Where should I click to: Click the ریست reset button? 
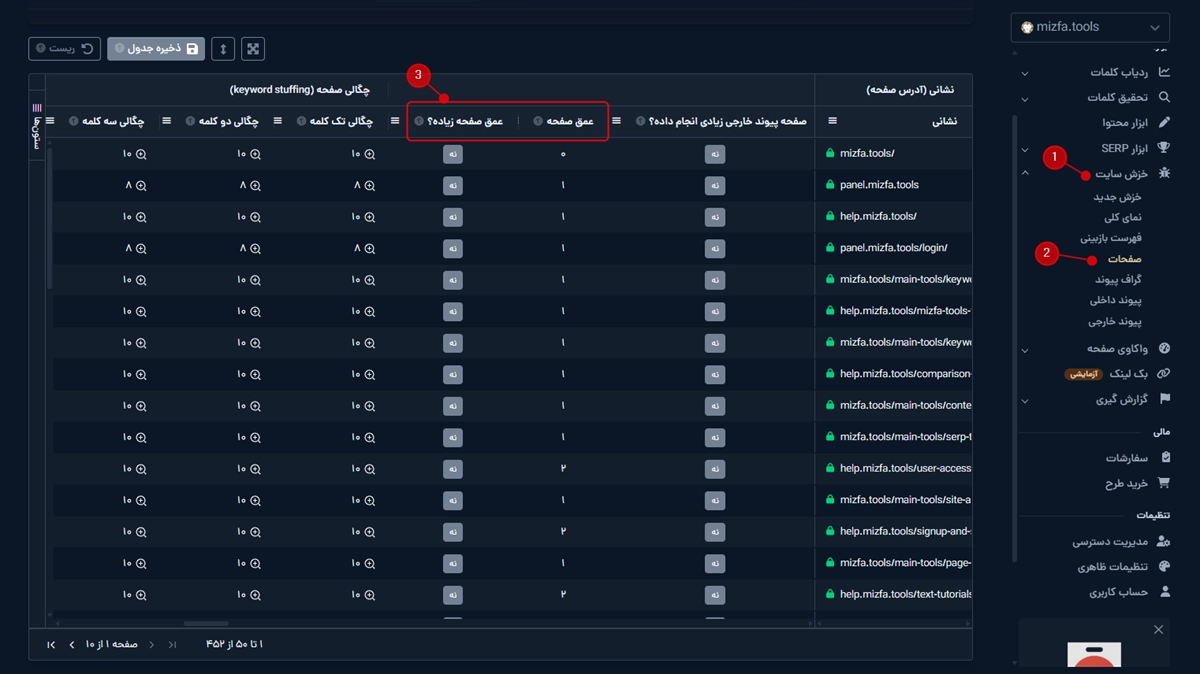pyautogui.click(x=65, y=48)
